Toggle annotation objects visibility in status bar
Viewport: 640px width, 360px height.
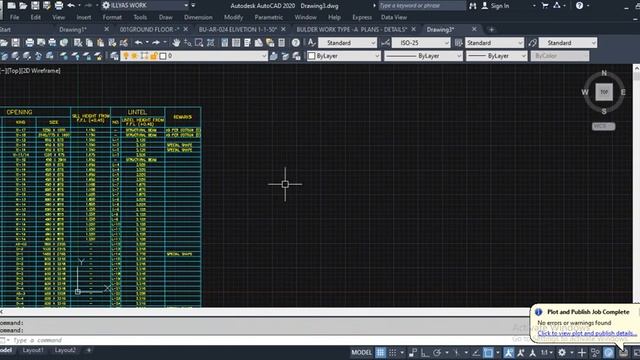click(x=509, y=353)
